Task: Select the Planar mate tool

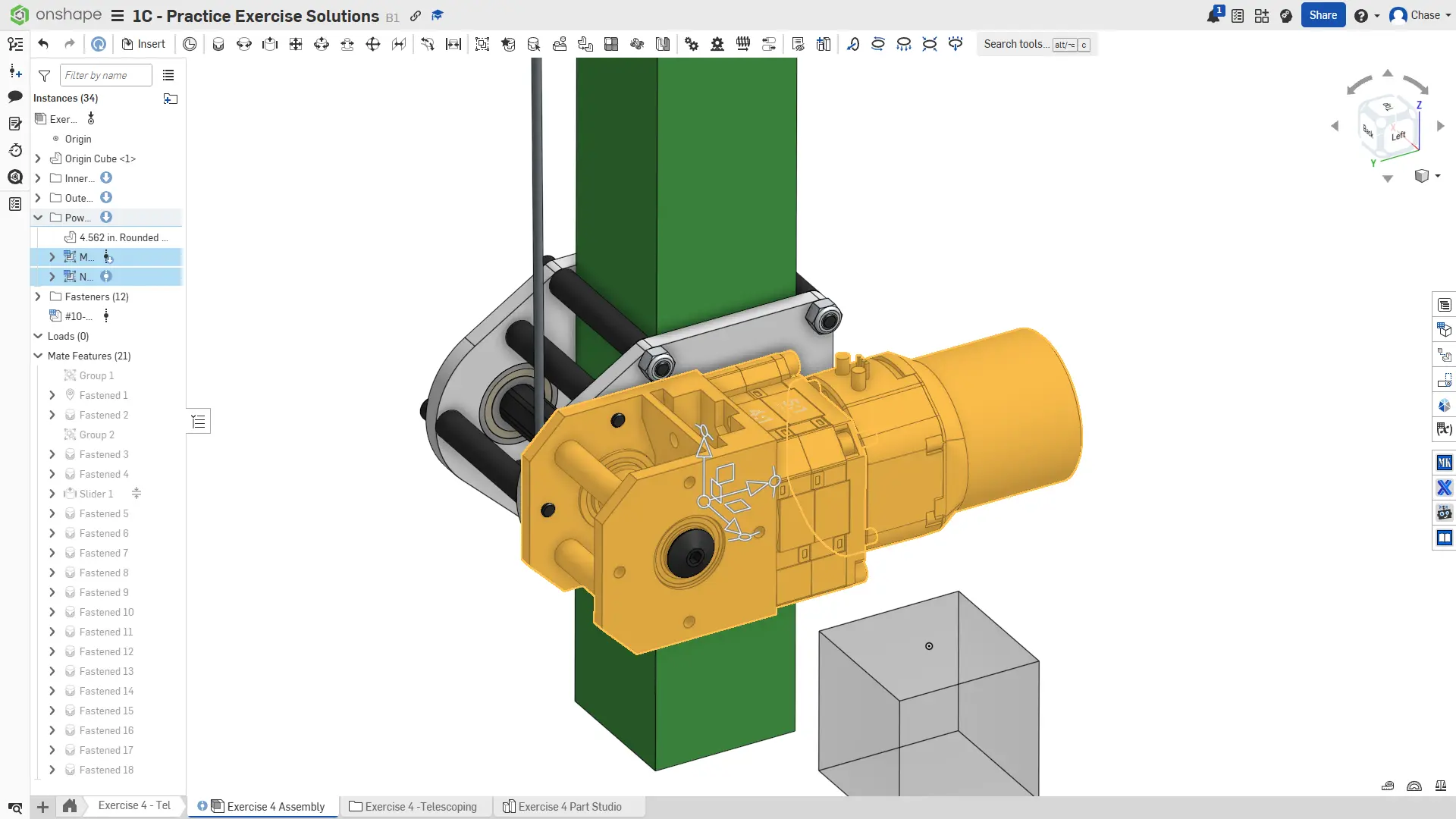Action: click(x=296, y=44)
